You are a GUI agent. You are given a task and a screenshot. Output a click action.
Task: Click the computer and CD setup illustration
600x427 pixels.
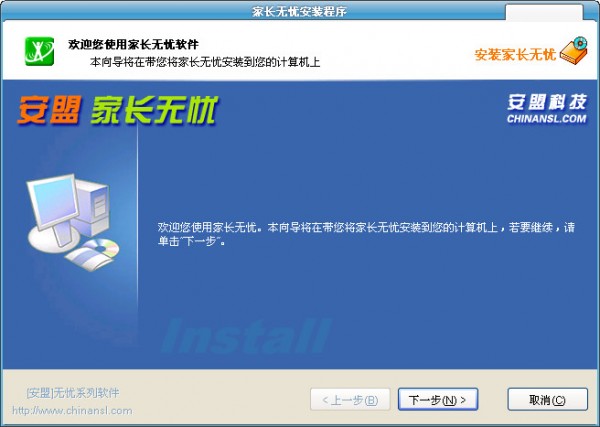[73, 223]
